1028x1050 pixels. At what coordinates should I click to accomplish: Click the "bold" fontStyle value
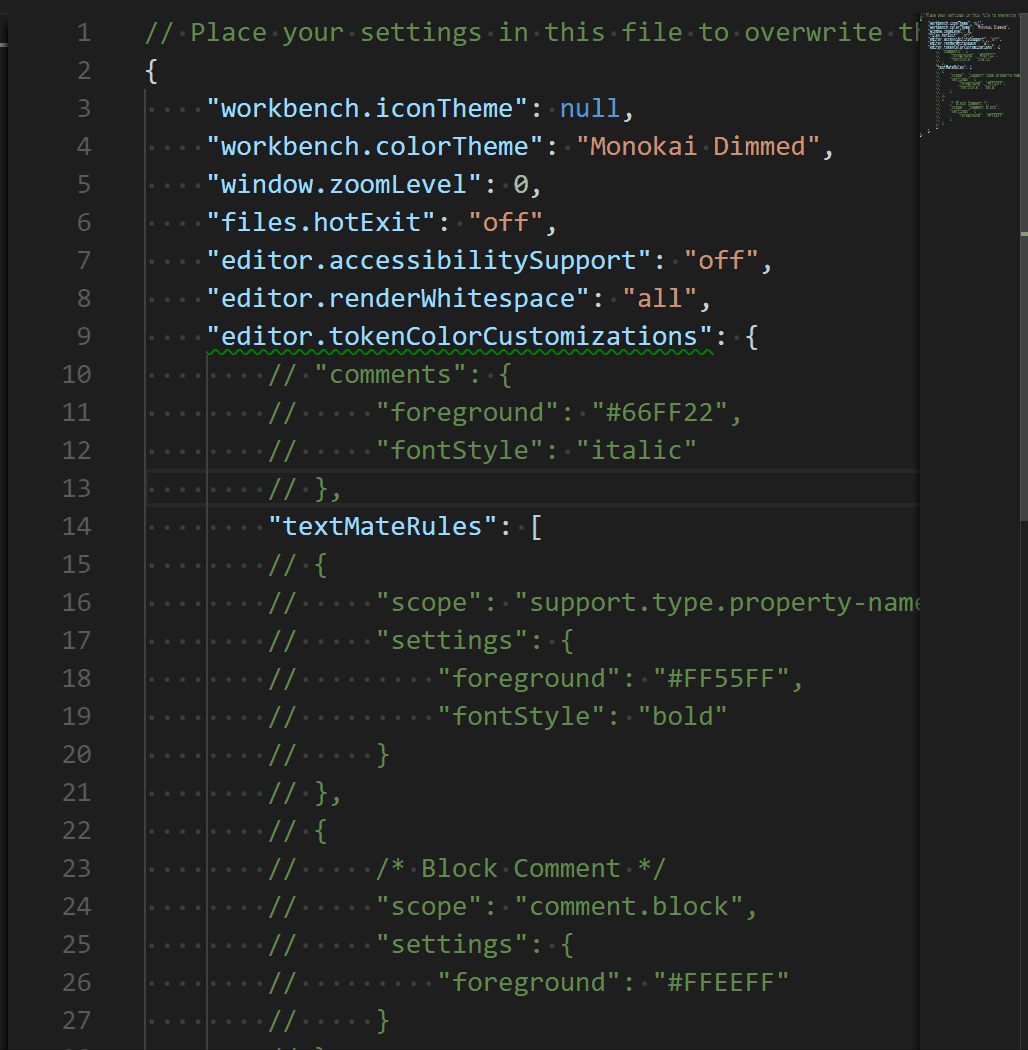pyautogui.click(x=682, y=717)
